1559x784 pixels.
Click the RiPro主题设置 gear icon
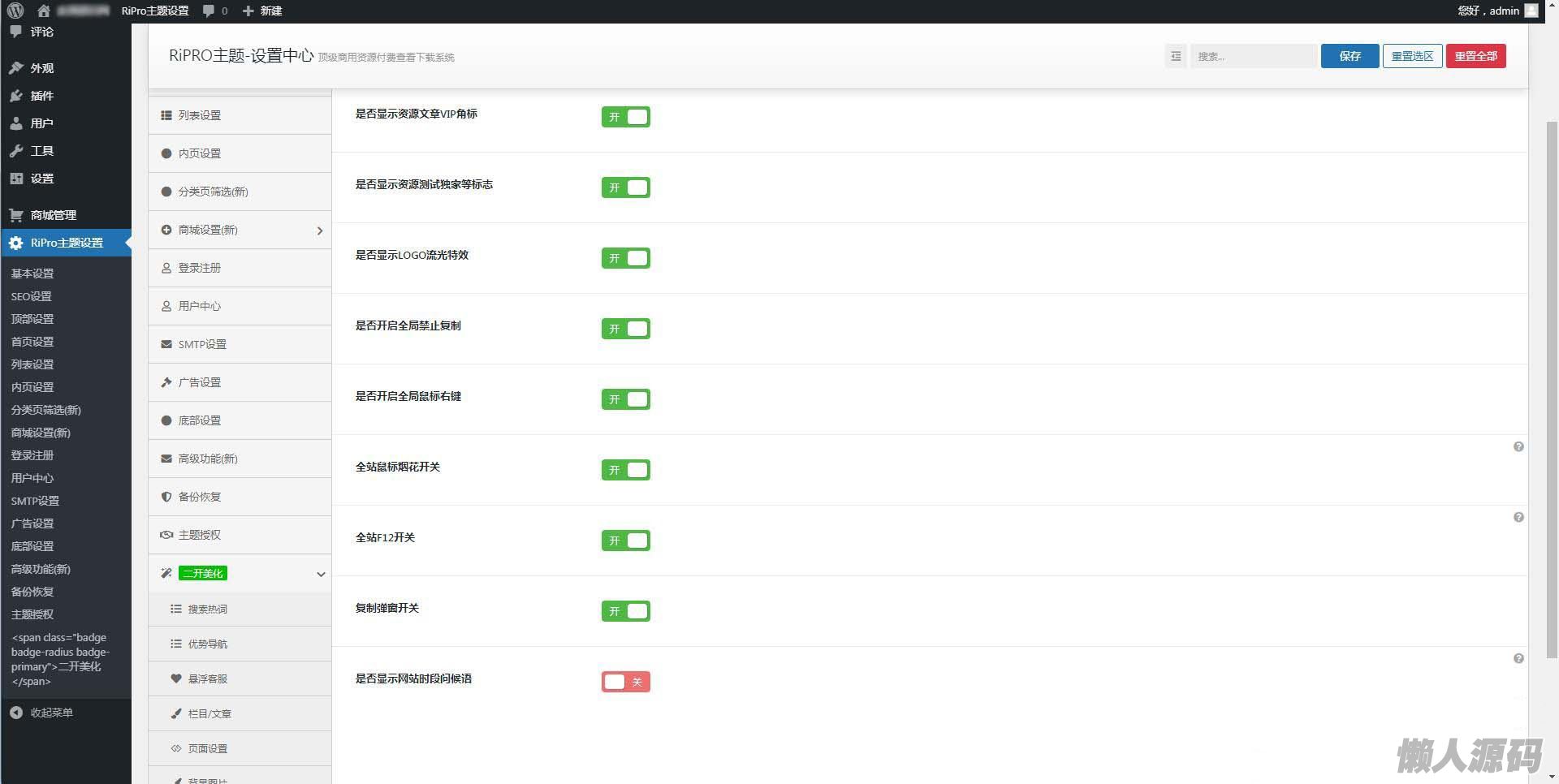click(x=16, y=243)
